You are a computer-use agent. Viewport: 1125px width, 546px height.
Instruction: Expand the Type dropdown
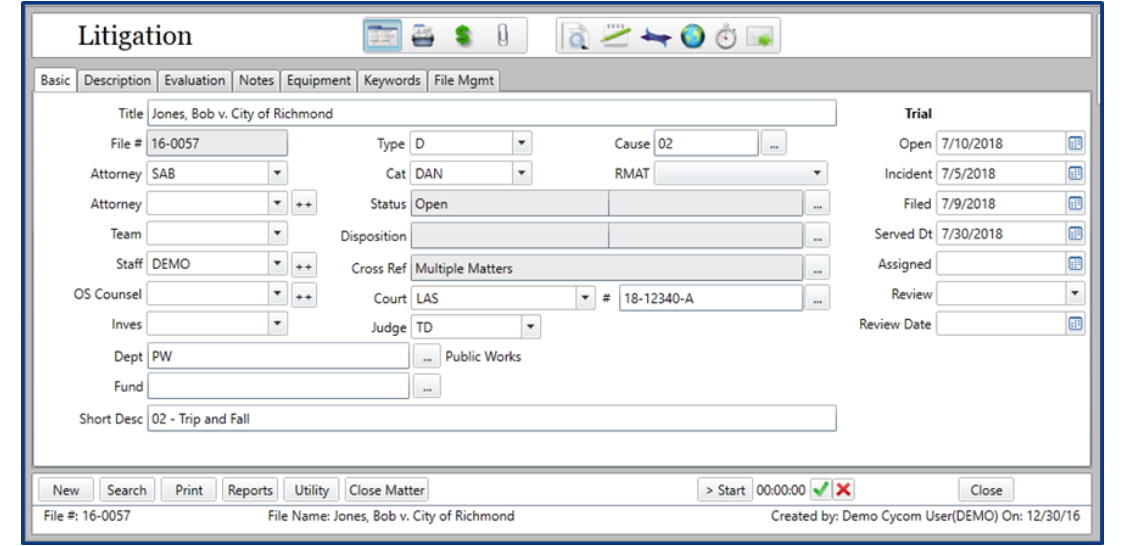pos(522,143)
